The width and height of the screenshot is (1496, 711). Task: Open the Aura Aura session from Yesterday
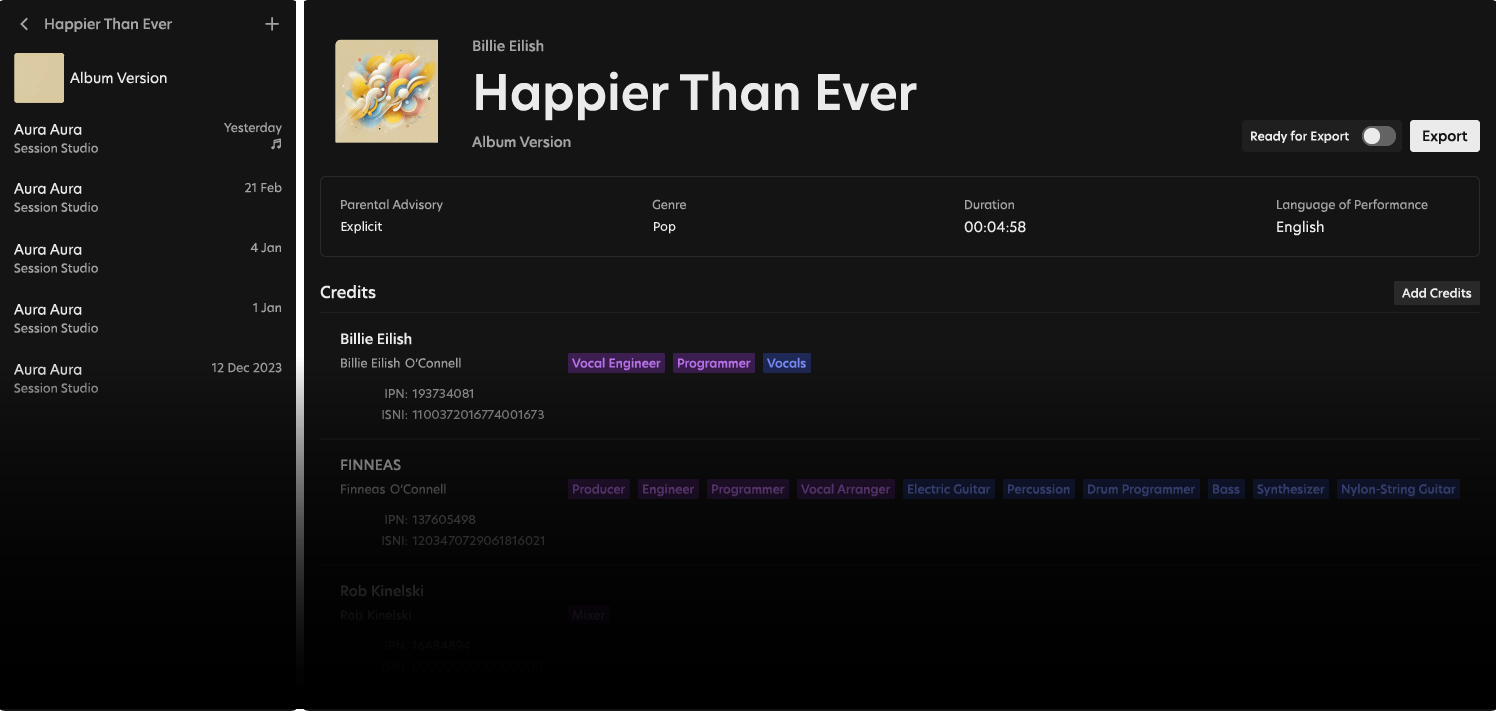pyautogui.click(x=148, y=138)
